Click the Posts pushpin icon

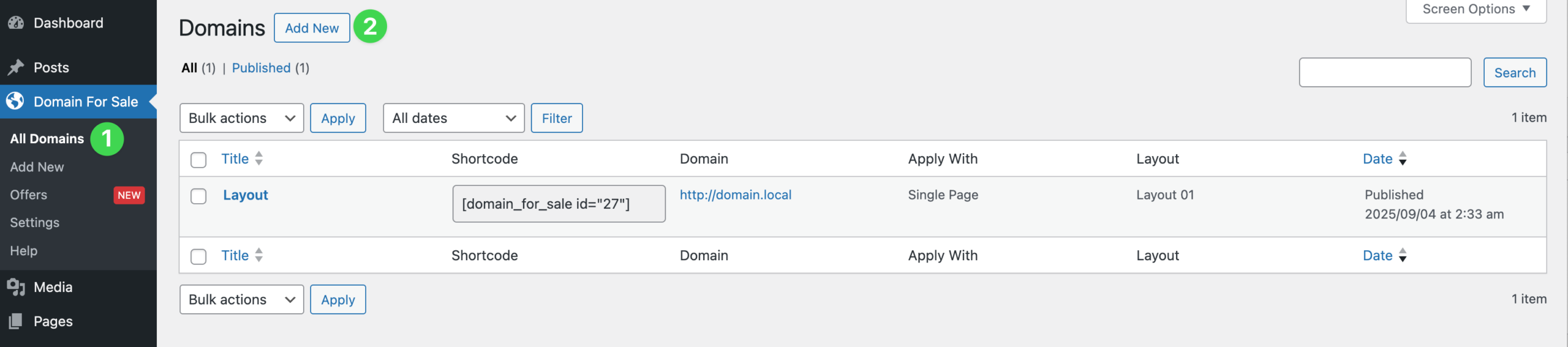tap(16, 67)
